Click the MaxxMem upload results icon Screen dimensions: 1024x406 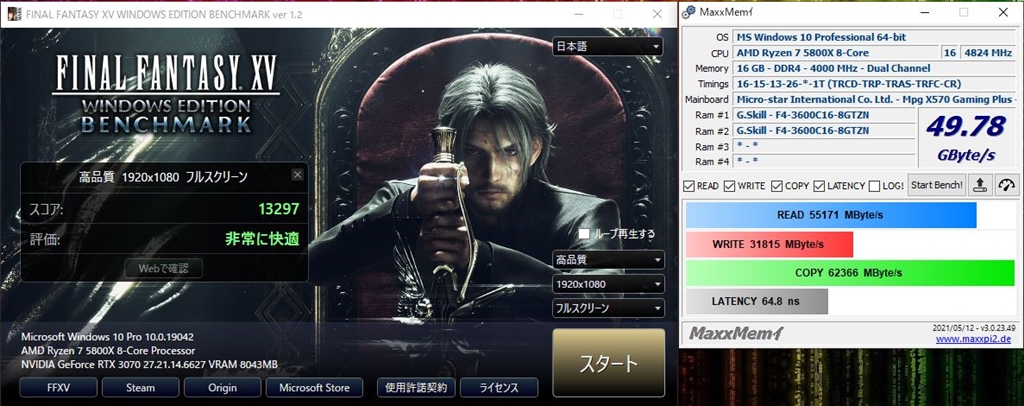(980, 185)
